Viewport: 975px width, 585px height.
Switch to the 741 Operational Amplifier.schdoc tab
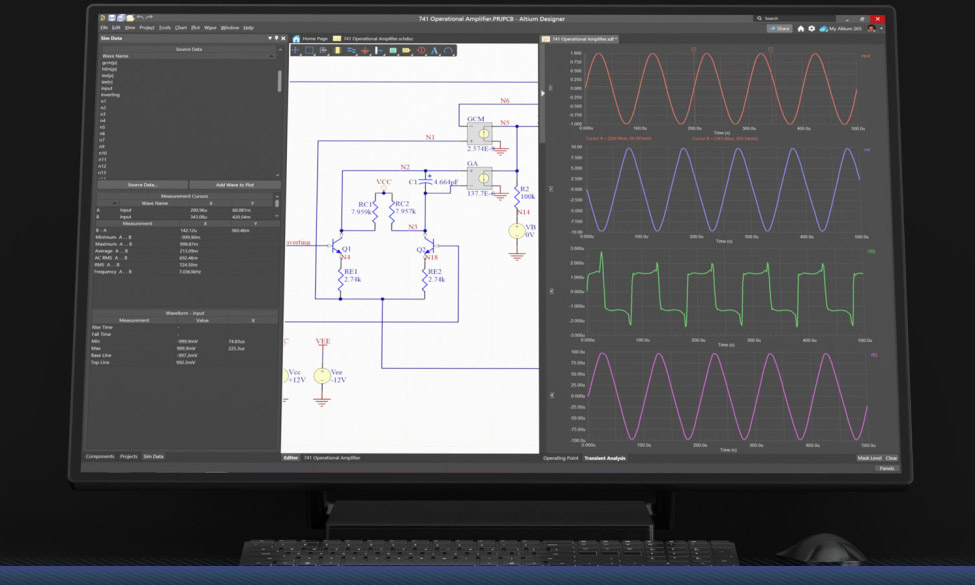[x=373, y=39]
